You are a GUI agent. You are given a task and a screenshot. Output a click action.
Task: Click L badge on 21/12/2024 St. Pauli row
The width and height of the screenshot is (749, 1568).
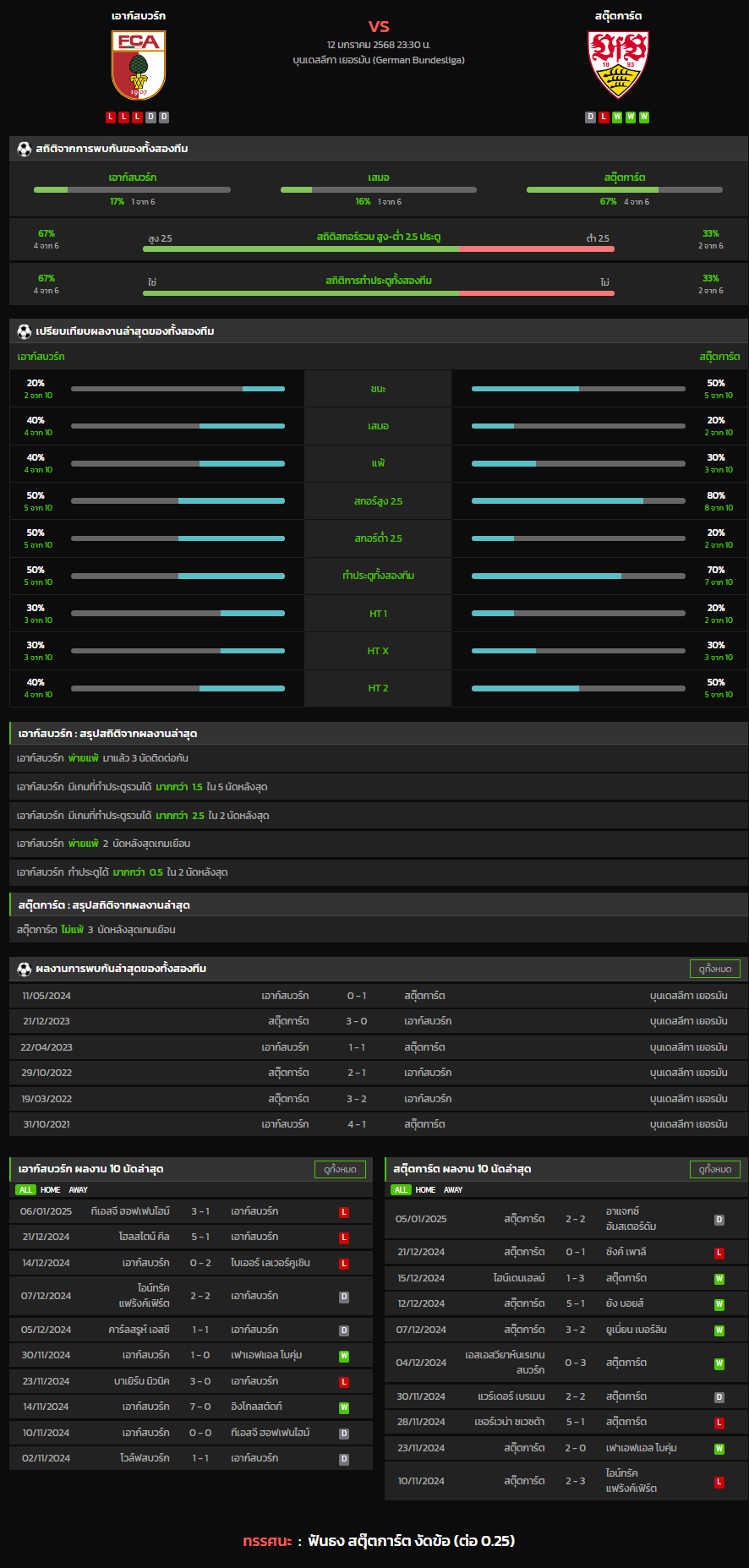[x=719, y=1253]
